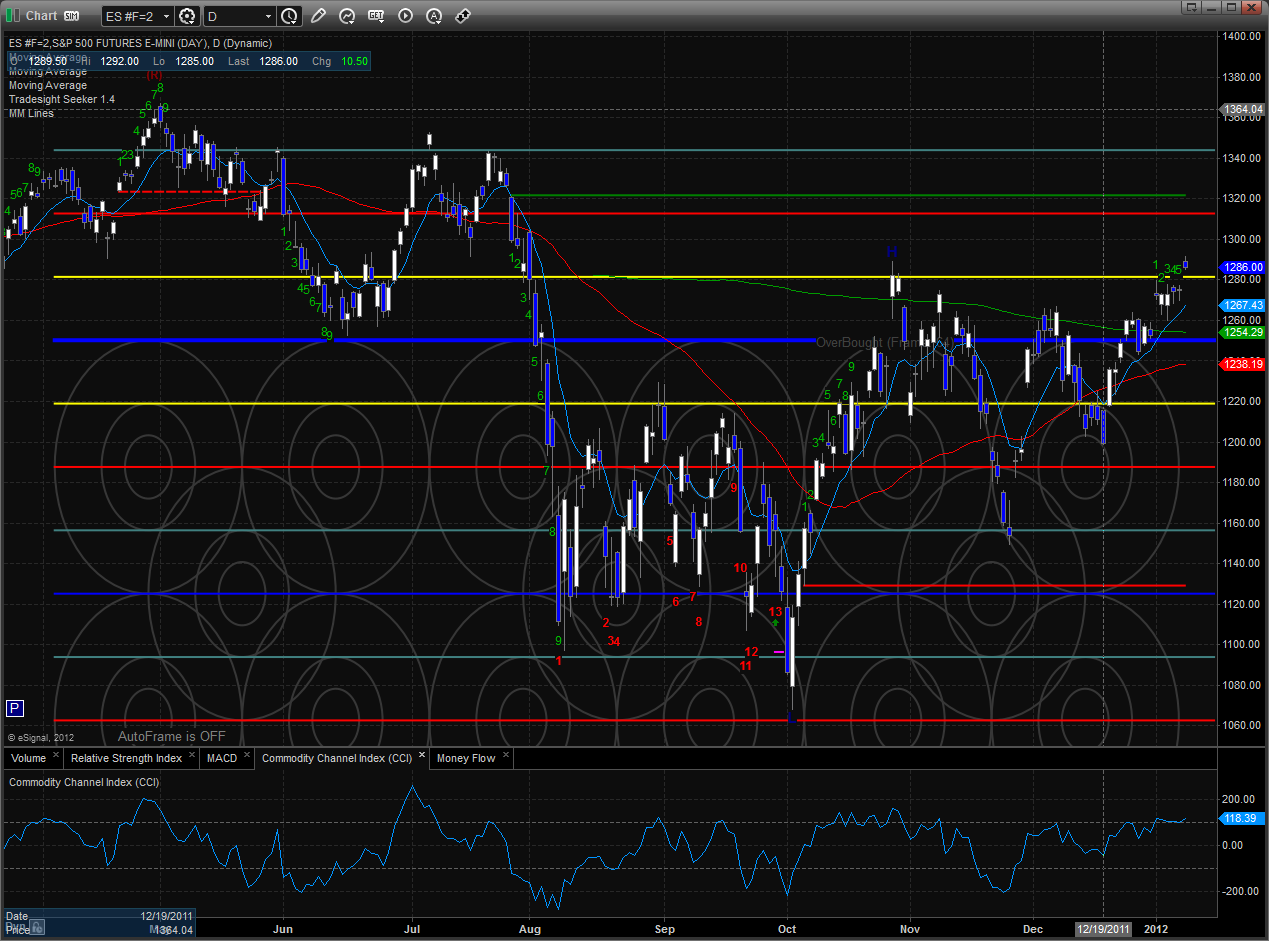The height and width of the screenshot is (941, 1269).
Task: Click the 1060.00 price axis label
Action: [1243, 725]
